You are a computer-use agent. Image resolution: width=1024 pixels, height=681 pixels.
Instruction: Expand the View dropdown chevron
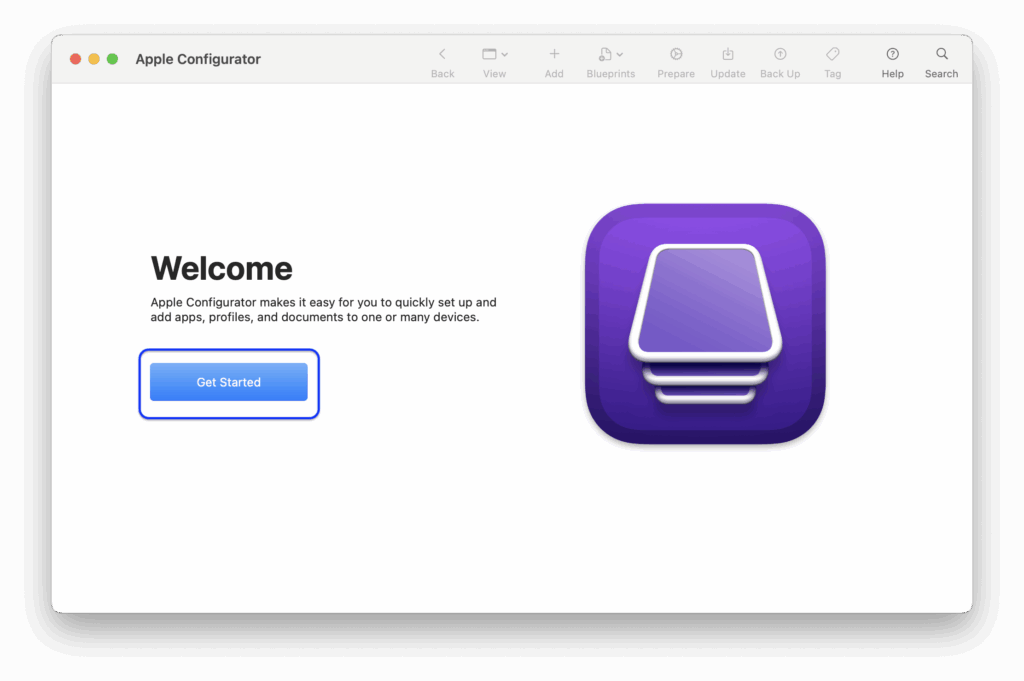pos(504,55)
